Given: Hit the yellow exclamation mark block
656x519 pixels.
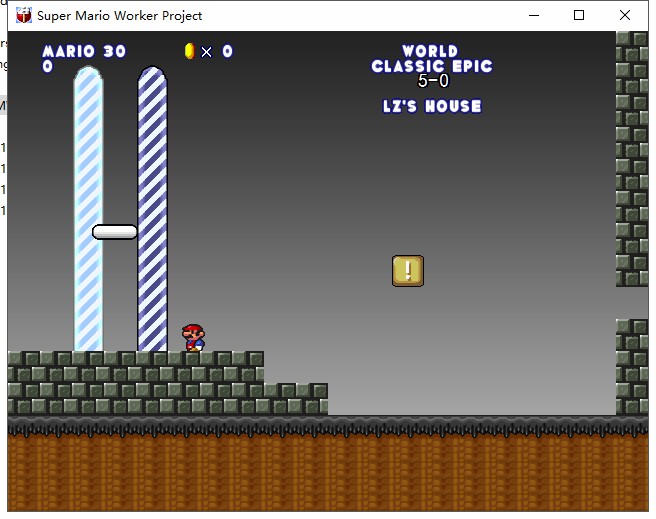Looking at the screenshot, I should click(x=408, y=271).
